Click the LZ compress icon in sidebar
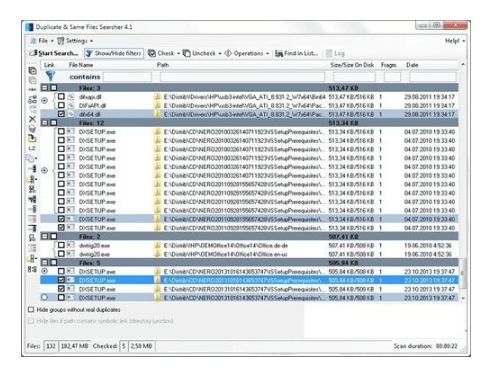Screen dimensions: 502x376 click(32, 148)
